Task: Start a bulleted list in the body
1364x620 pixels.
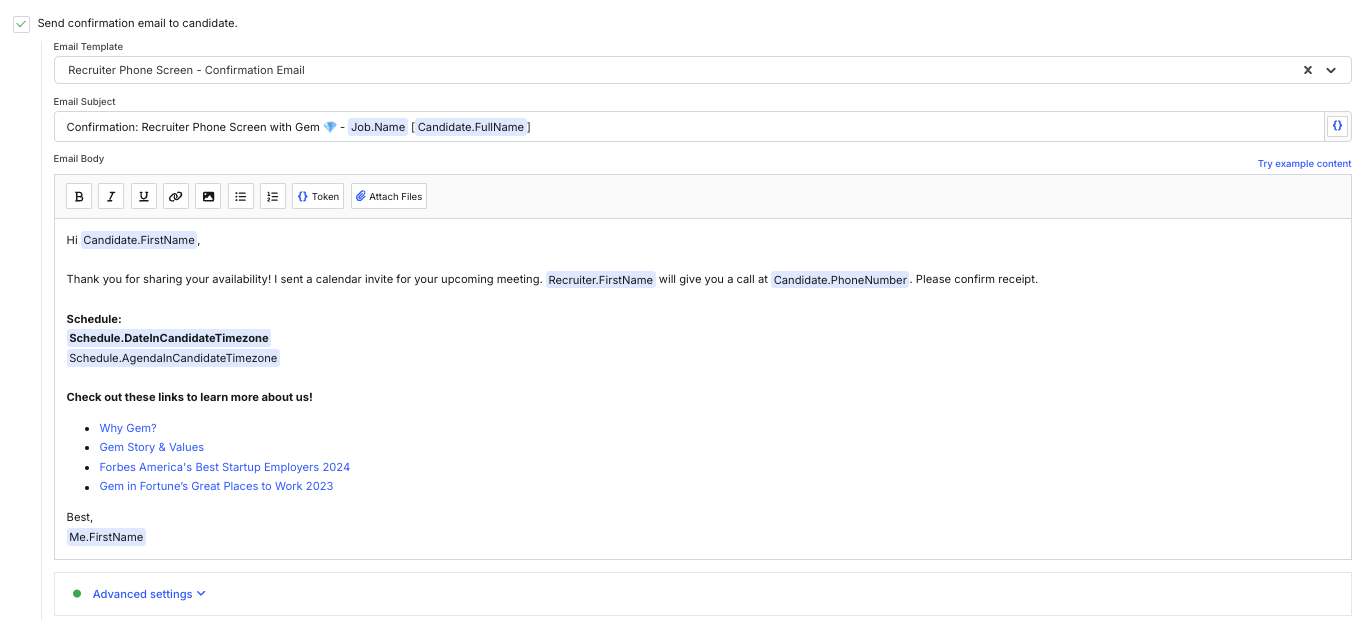Action: point(240,197)
